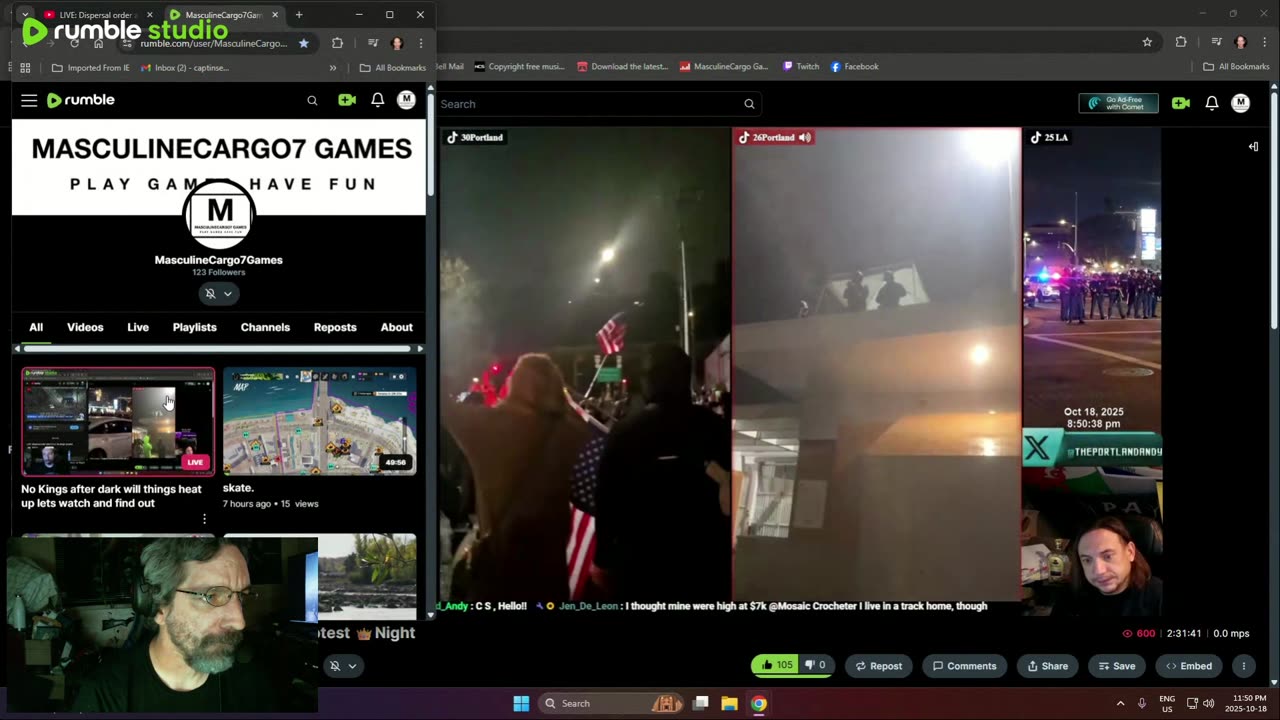Click search magnifier in background Rumble search
The image size is (1280, 720).
(749, 104)
